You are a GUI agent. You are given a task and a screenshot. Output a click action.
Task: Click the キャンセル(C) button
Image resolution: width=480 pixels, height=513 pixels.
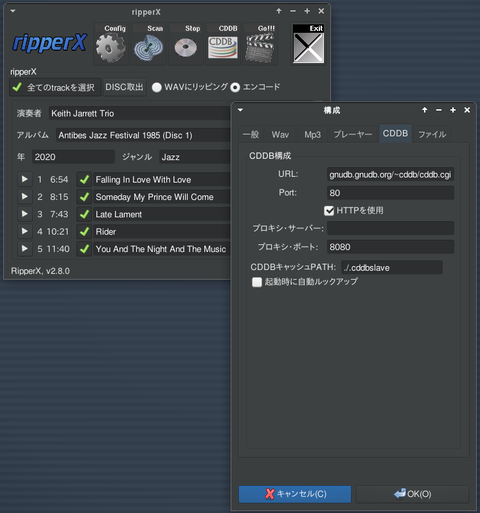coord(295,494)
